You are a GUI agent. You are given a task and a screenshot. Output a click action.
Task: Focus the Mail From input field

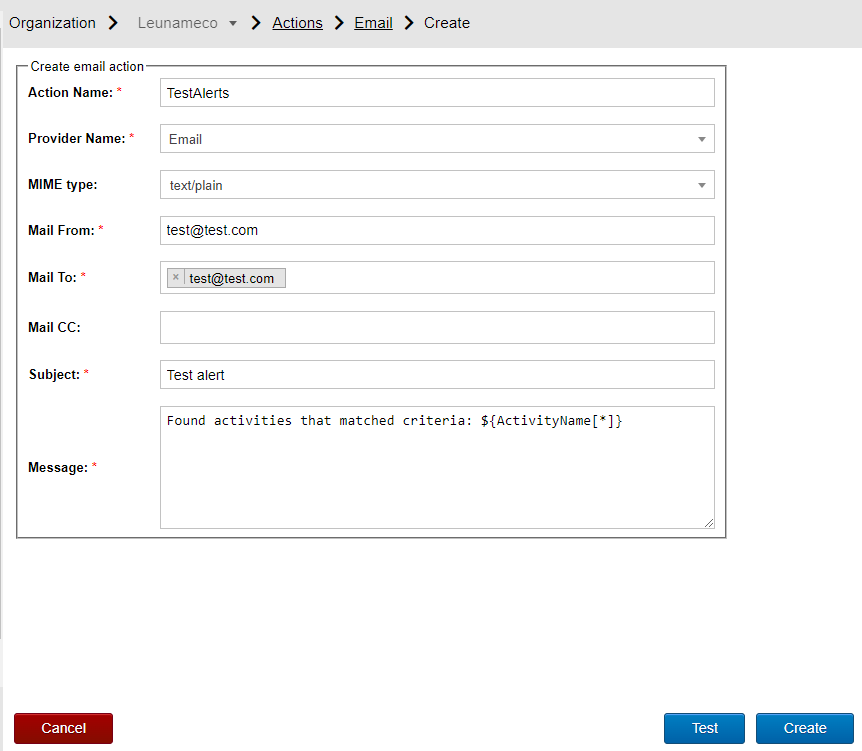(437, 230)
